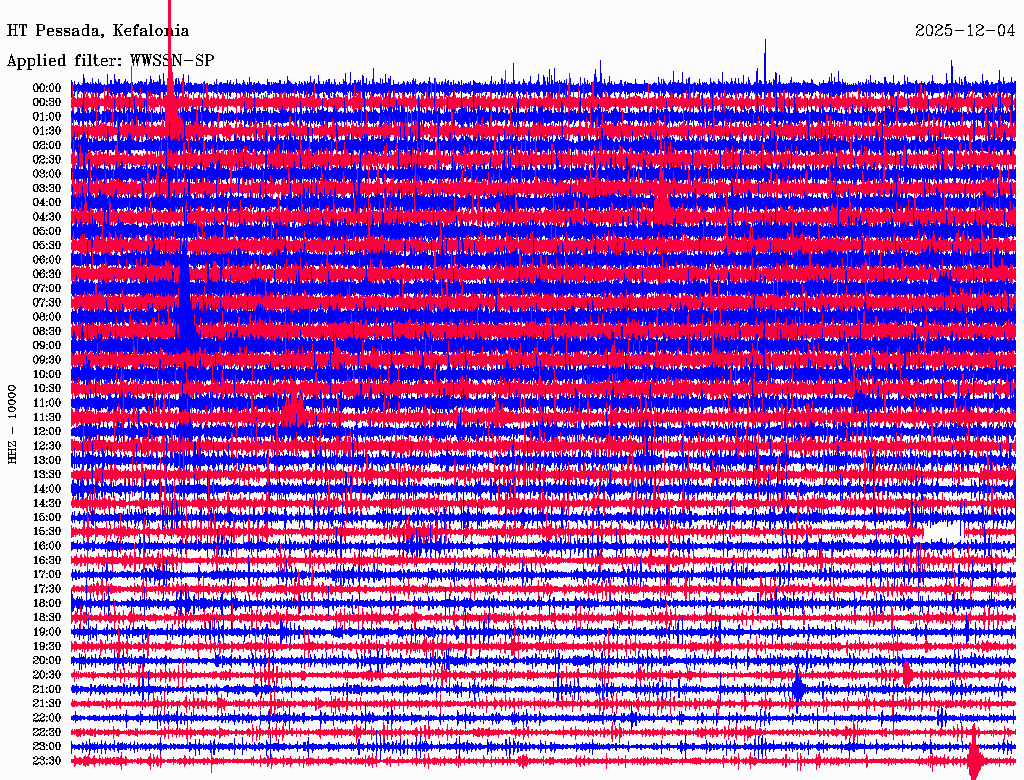Click the red seismic event on the 11:30 trace
This screenshot has width=1024, height=780.
(x=293, y=412)
